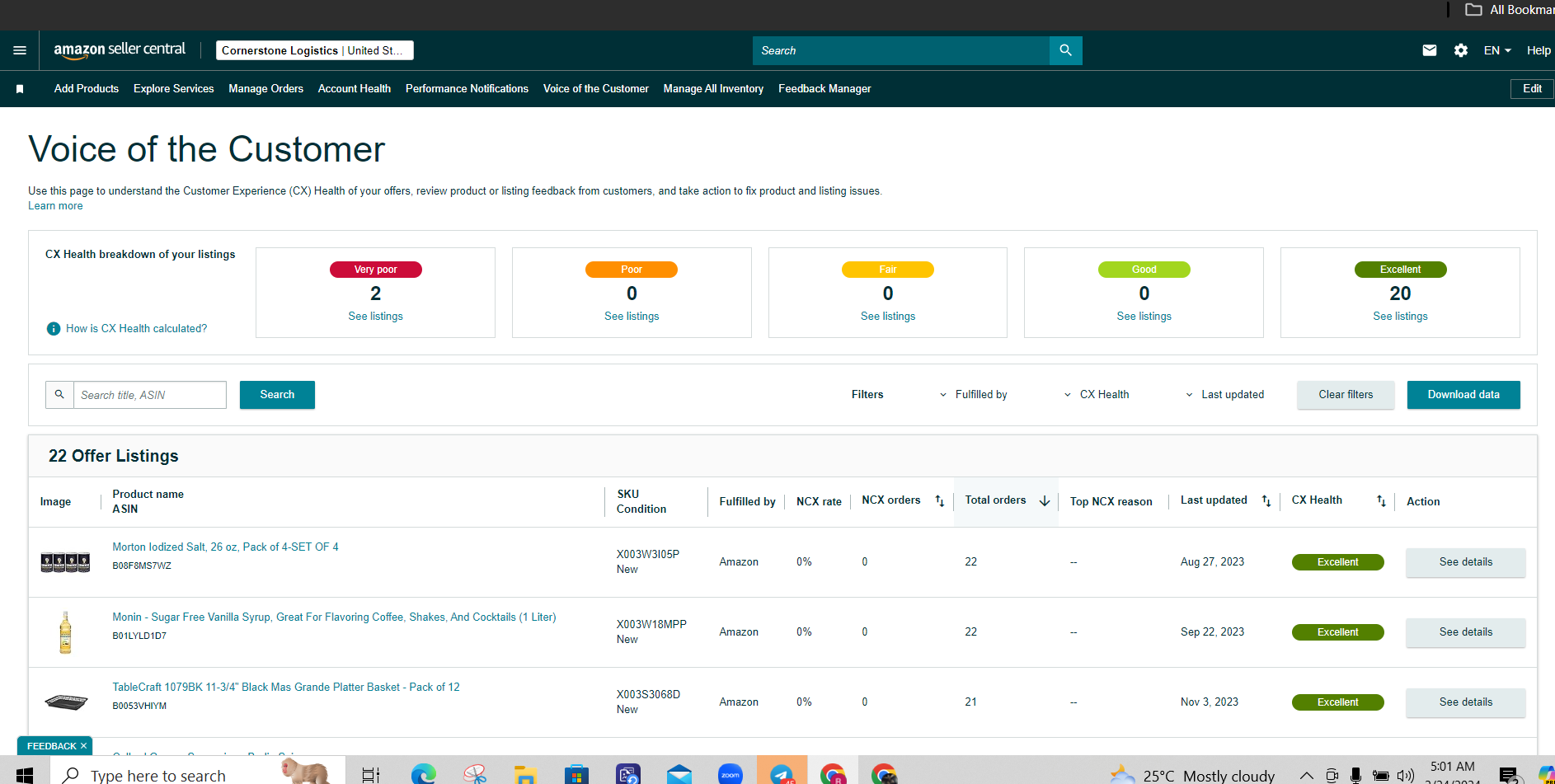This screenshot has width=1555, height=784.
Task: Click Help in the top header
Action: coord(1539,50)
